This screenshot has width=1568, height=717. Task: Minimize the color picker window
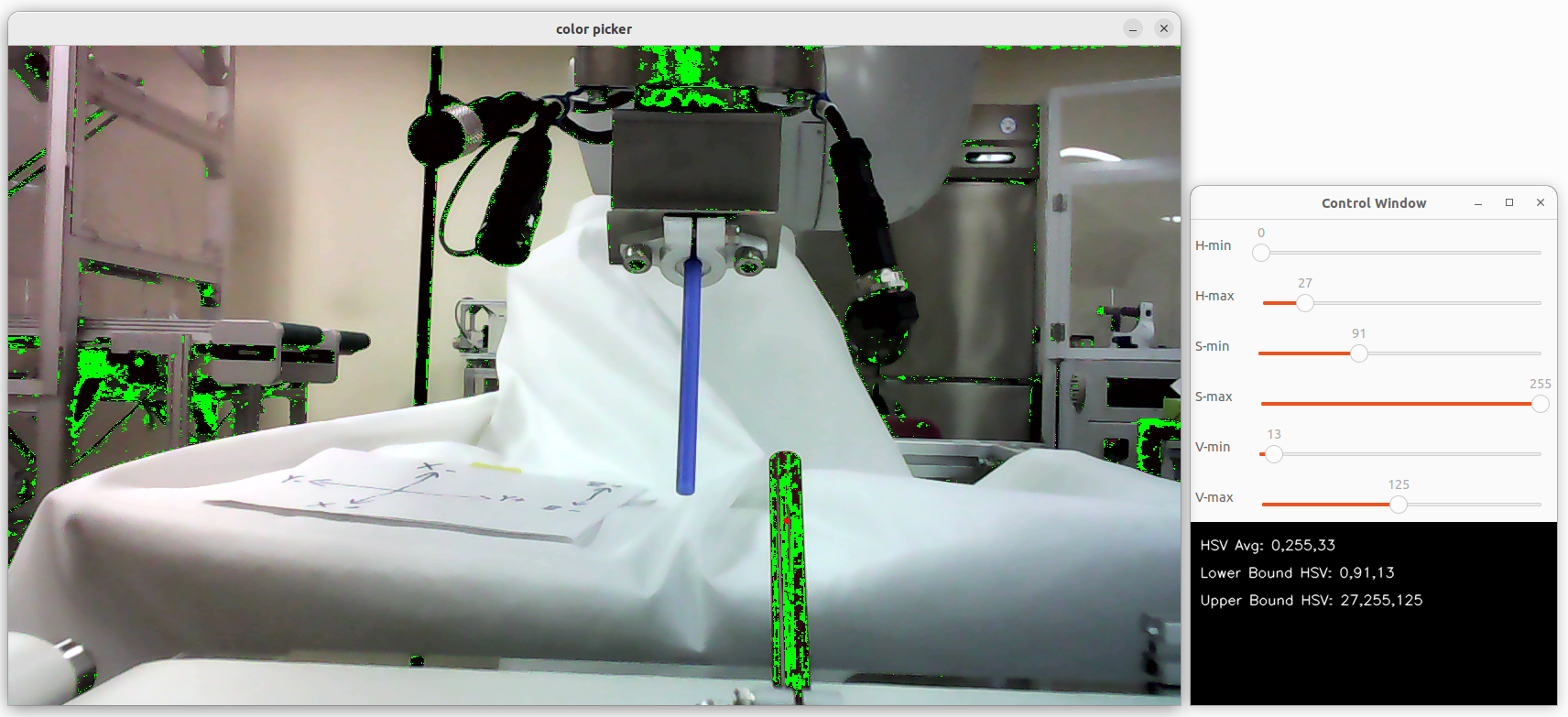pyautogui.click(x=1133, y=28)
